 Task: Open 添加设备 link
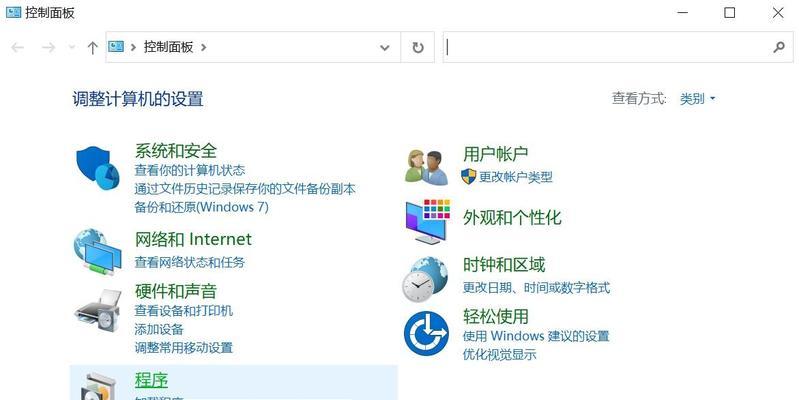[x=158, y=329]
